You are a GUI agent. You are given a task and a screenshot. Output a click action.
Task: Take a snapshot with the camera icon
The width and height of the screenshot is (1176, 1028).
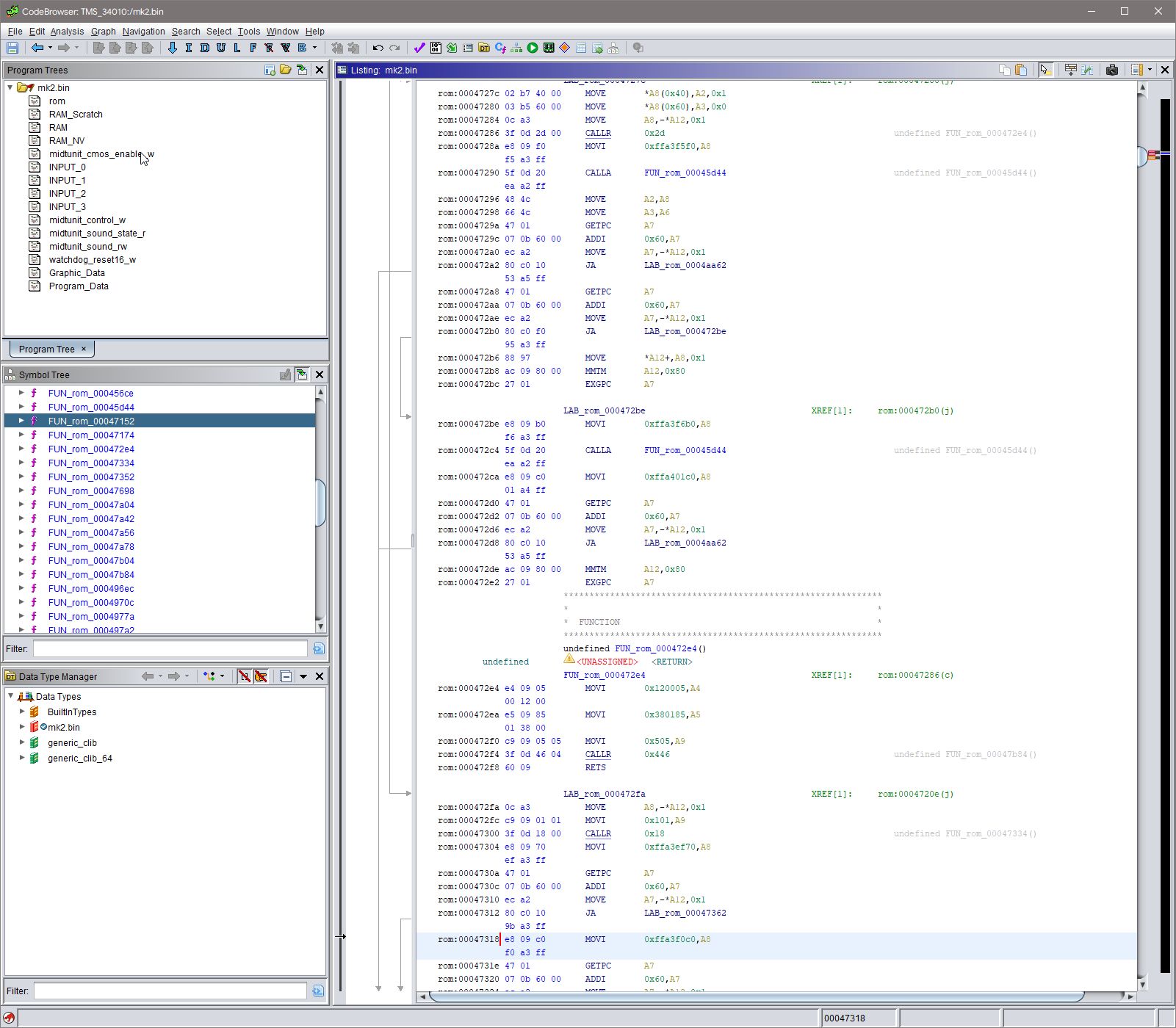[1113, 70]
